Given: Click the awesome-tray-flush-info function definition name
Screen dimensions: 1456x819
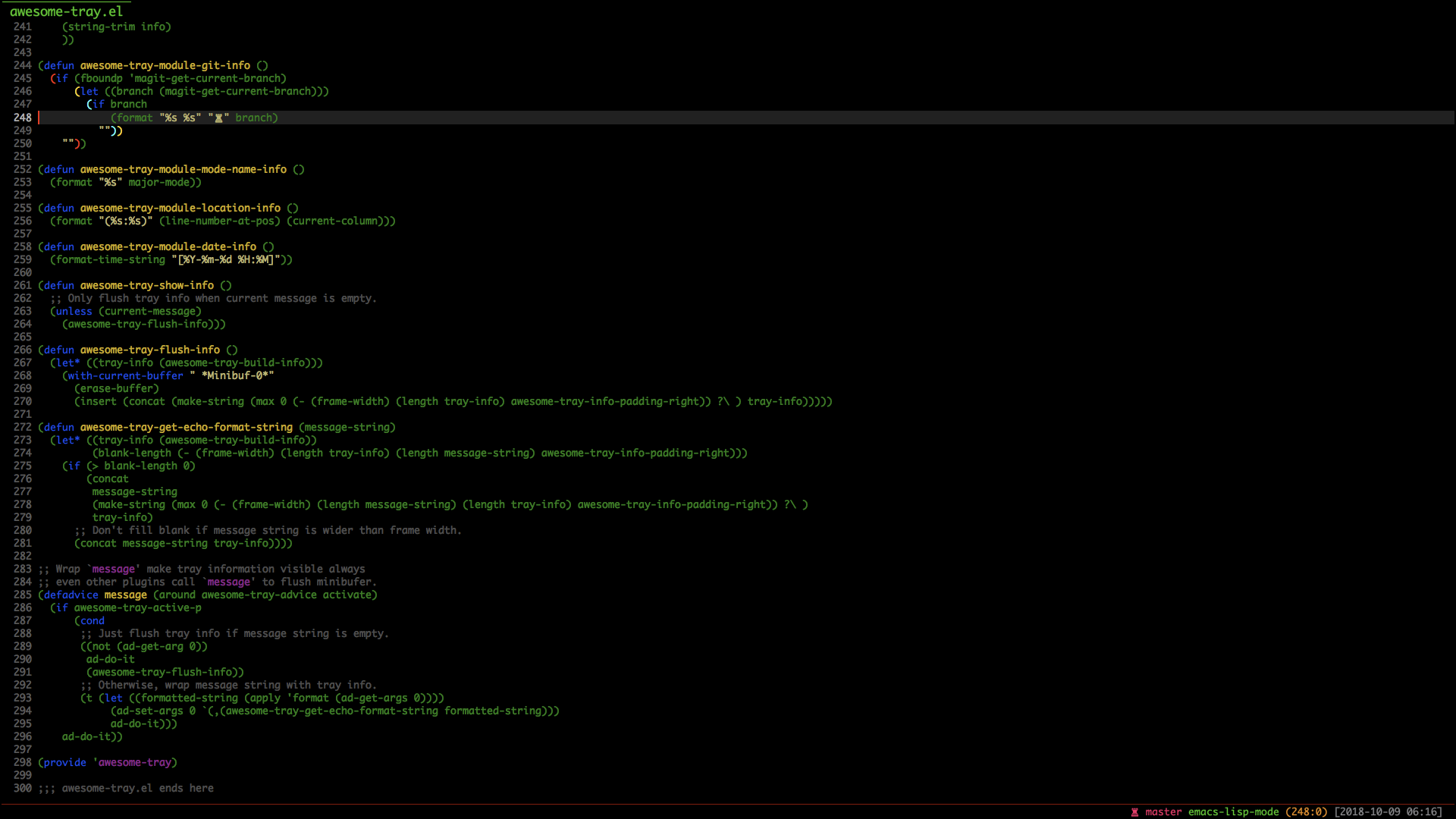Looking at the screenshot, I should click(149, 350).
